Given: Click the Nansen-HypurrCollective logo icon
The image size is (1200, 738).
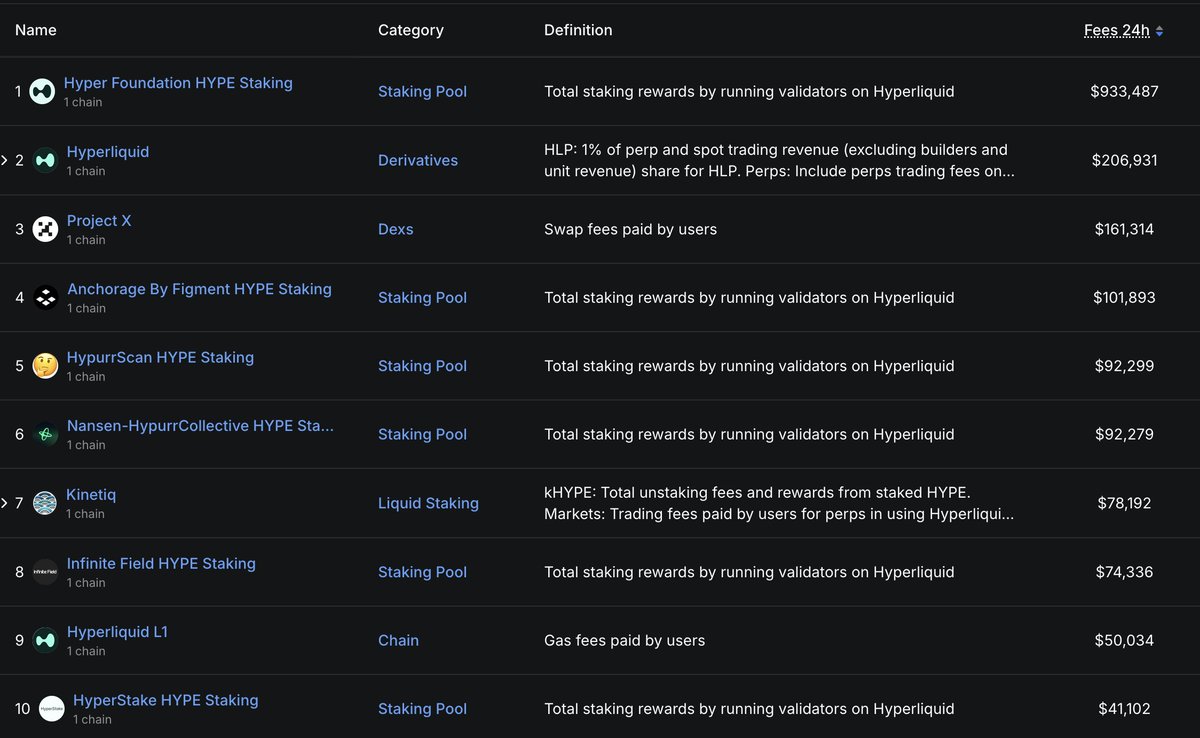Looking at the screenshot, I should [x=45, y=434].
